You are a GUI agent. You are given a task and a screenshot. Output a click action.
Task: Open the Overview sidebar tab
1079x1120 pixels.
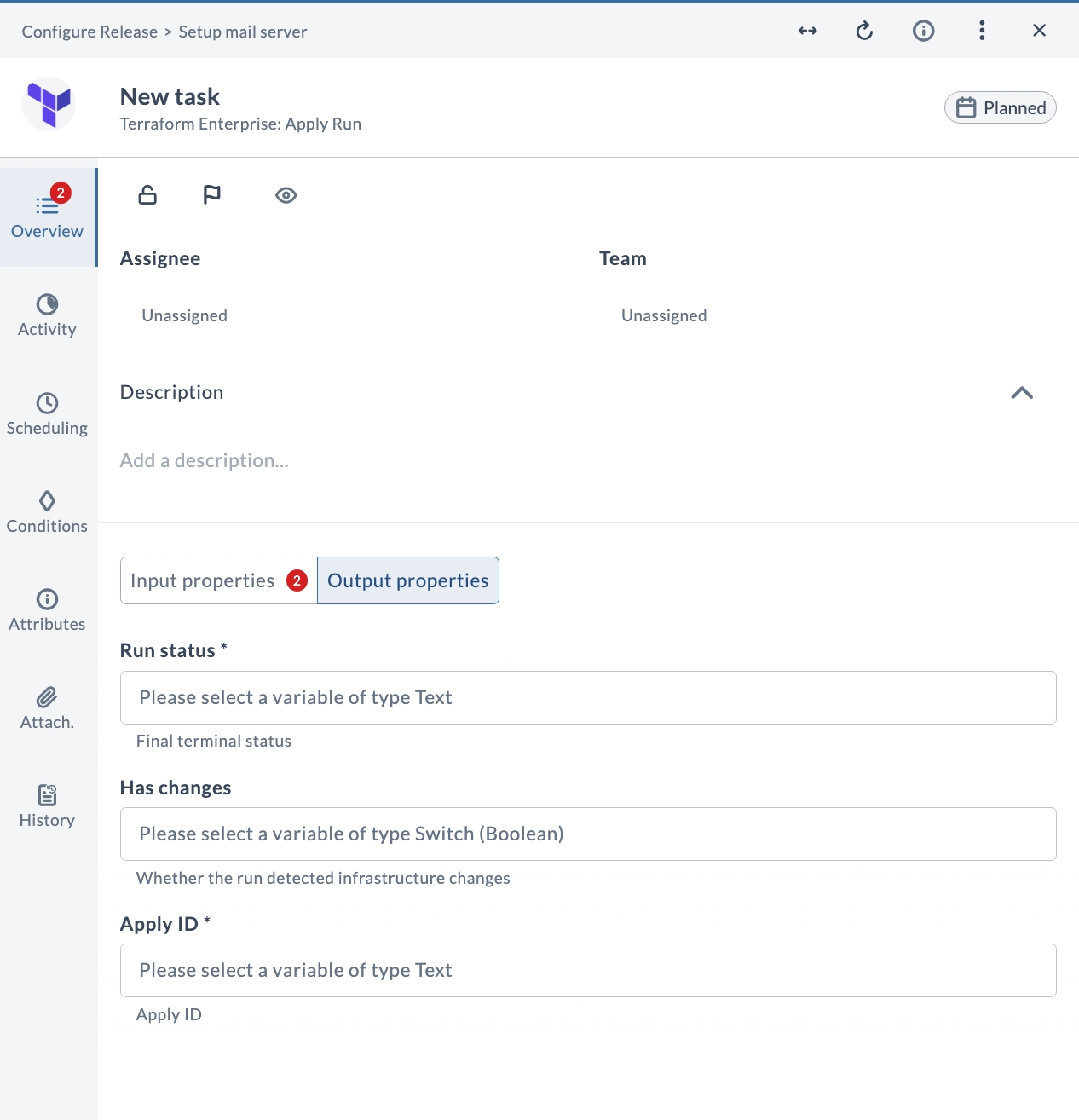point(48,217)
